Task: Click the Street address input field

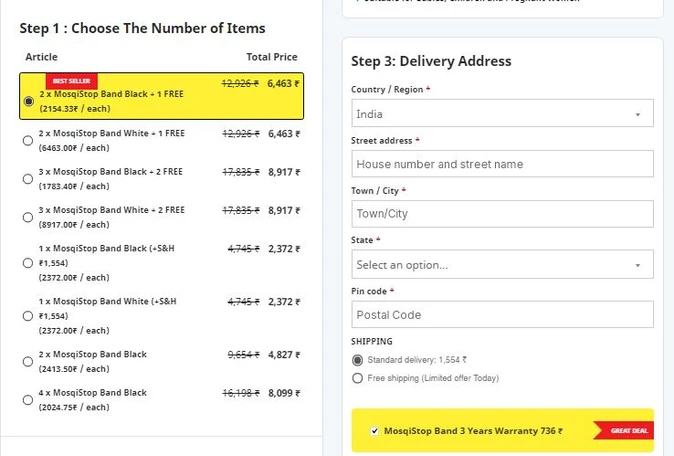Action: [502, 164]
